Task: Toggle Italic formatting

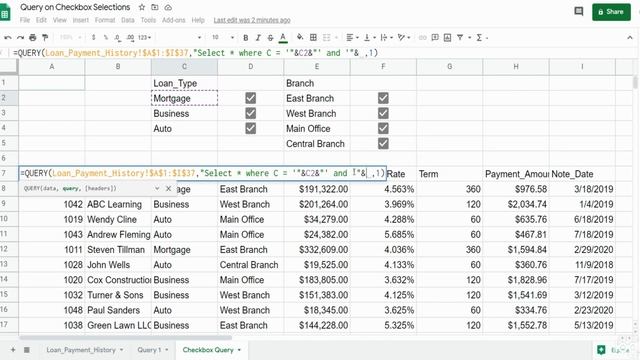Action: (x=258, y=38)
